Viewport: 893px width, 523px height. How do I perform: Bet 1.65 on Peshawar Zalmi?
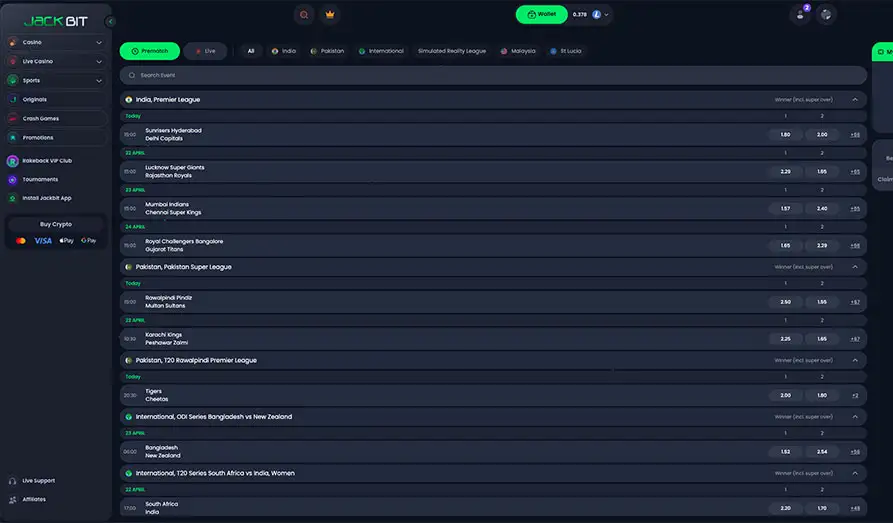(x=822, y=340)
